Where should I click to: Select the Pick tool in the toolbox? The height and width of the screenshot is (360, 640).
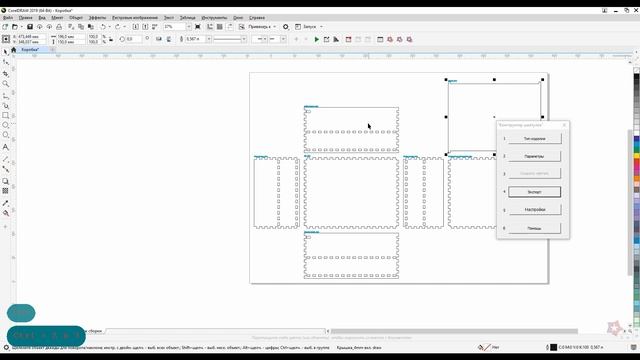tap(5, 52)
